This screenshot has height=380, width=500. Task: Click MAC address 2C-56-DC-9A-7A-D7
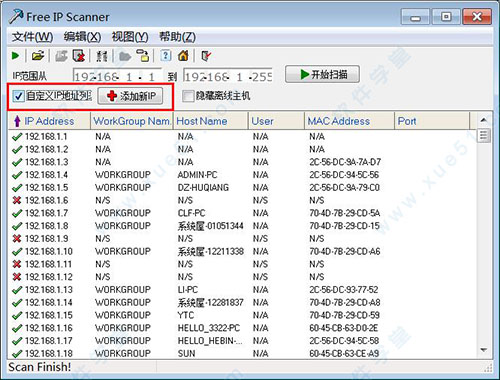(345, 162)
